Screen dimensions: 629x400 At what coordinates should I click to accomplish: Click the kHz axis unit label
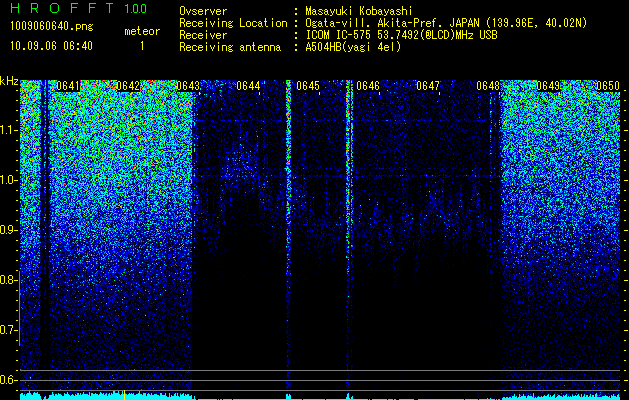click(x=9, y=81)
